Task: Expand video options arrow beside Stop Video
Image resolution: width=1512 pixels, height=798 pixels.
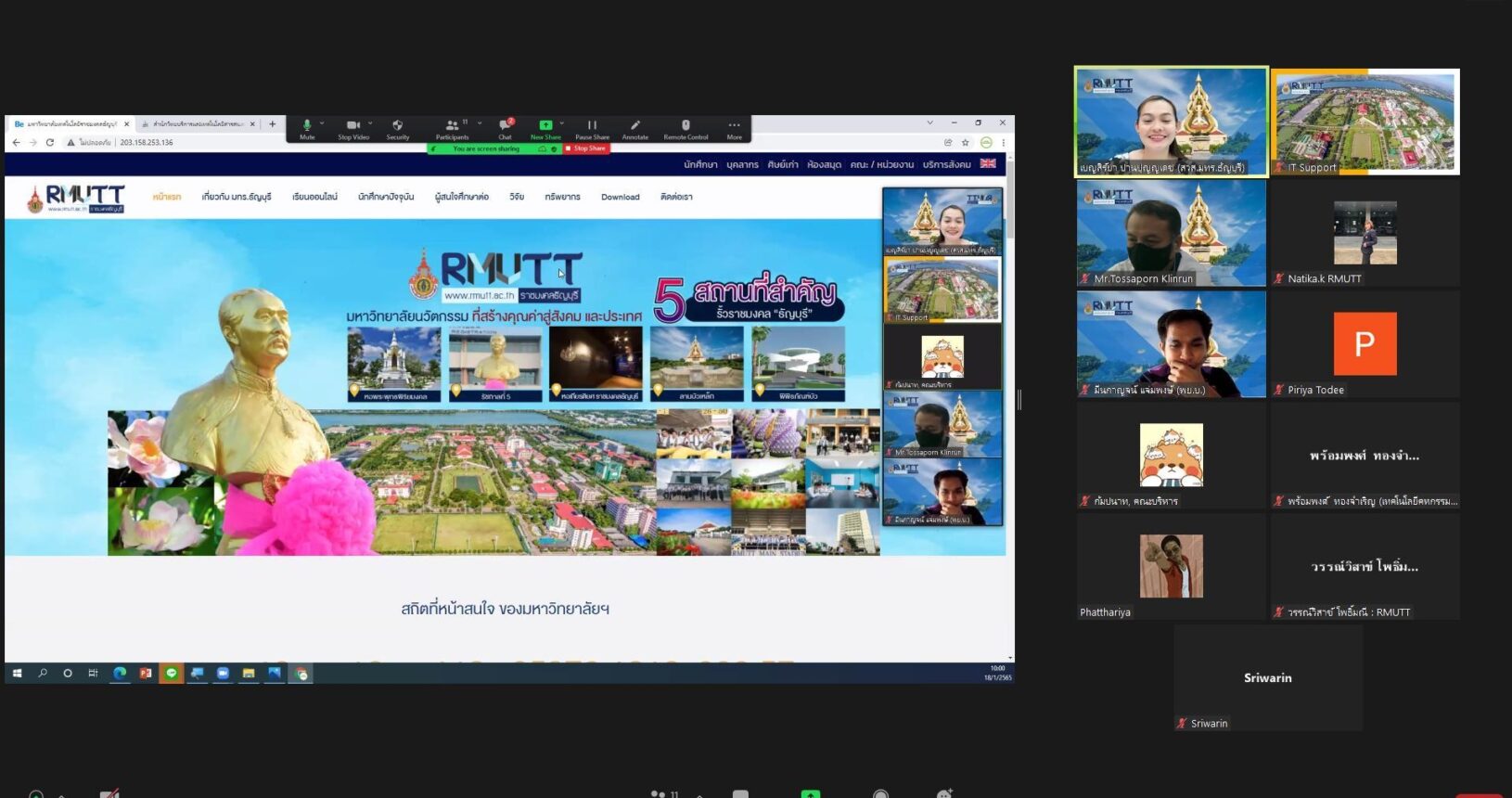Action: point(370,122)
